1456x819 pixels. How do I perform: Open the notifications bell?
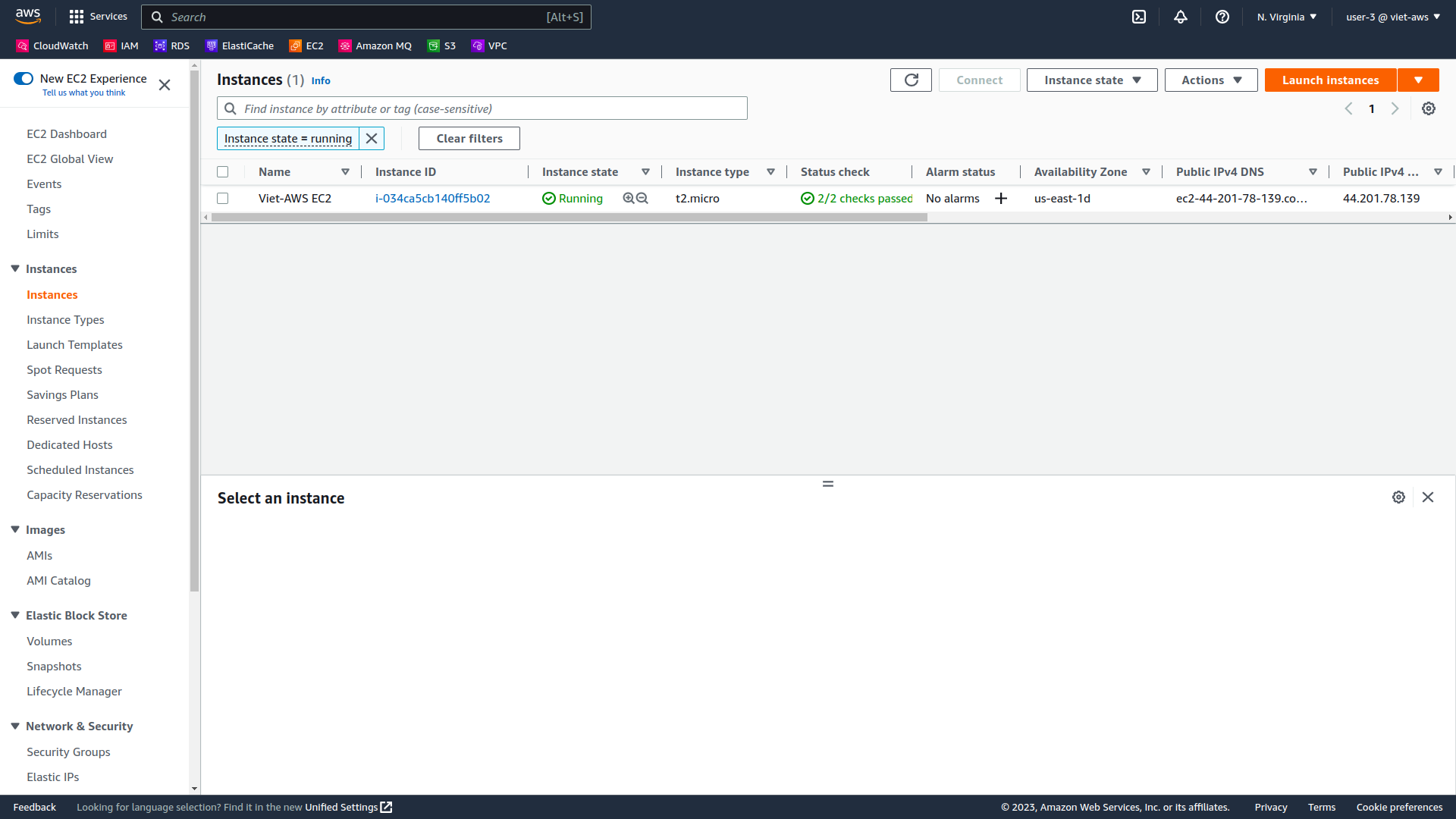[1181, 17]
